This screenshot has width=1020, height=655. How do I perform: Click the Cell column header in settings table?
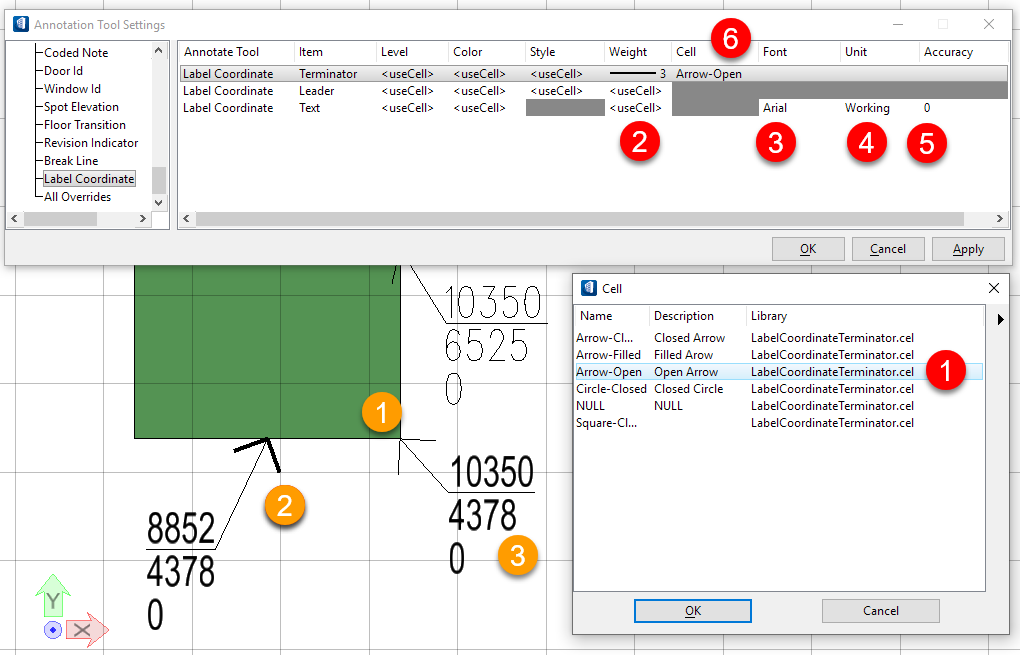tap(686, 52)
